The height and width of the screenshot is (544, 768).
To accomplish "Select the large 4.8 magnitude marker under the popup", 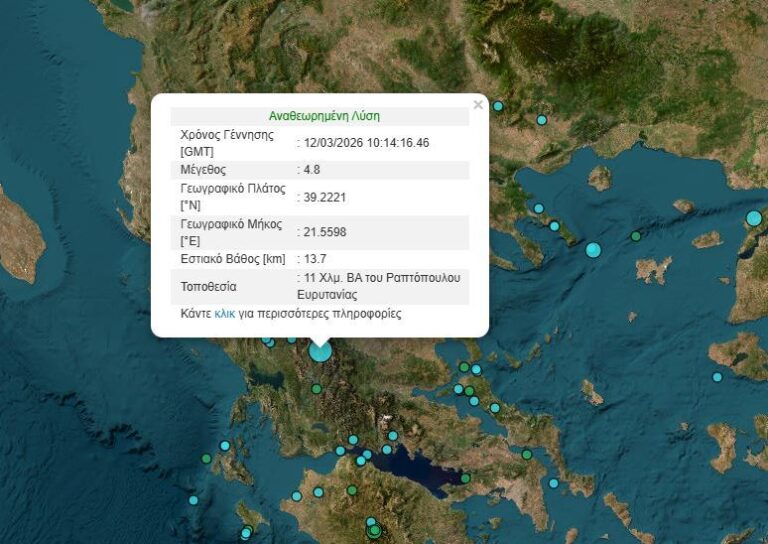I will point(320,350).
